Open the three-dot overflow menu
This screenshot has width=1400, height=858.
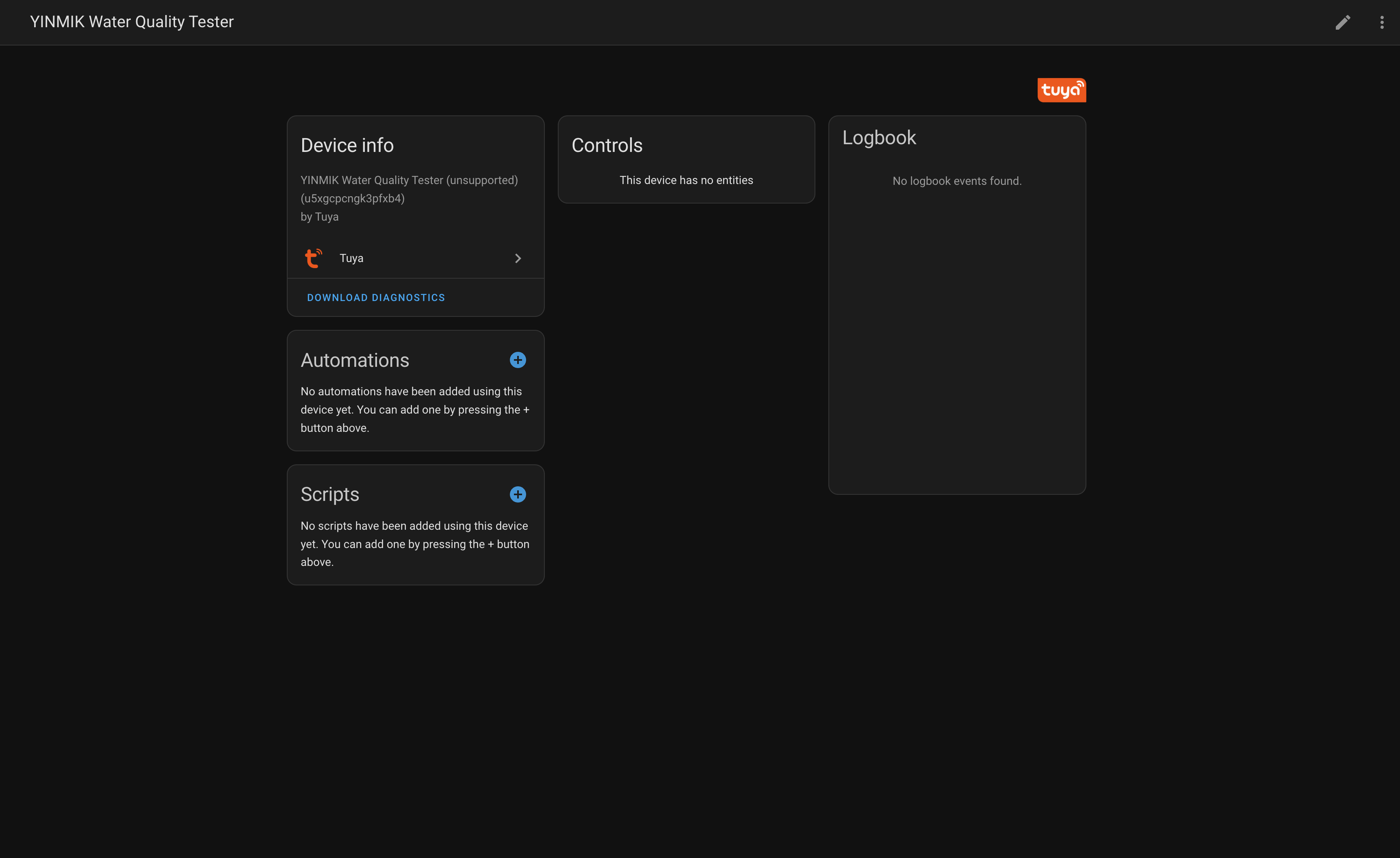[x=1382, y=22]
